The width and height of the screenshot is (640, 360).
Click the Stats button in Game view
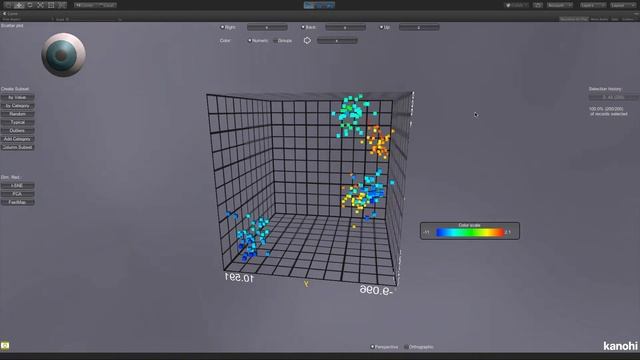[614, 19]
